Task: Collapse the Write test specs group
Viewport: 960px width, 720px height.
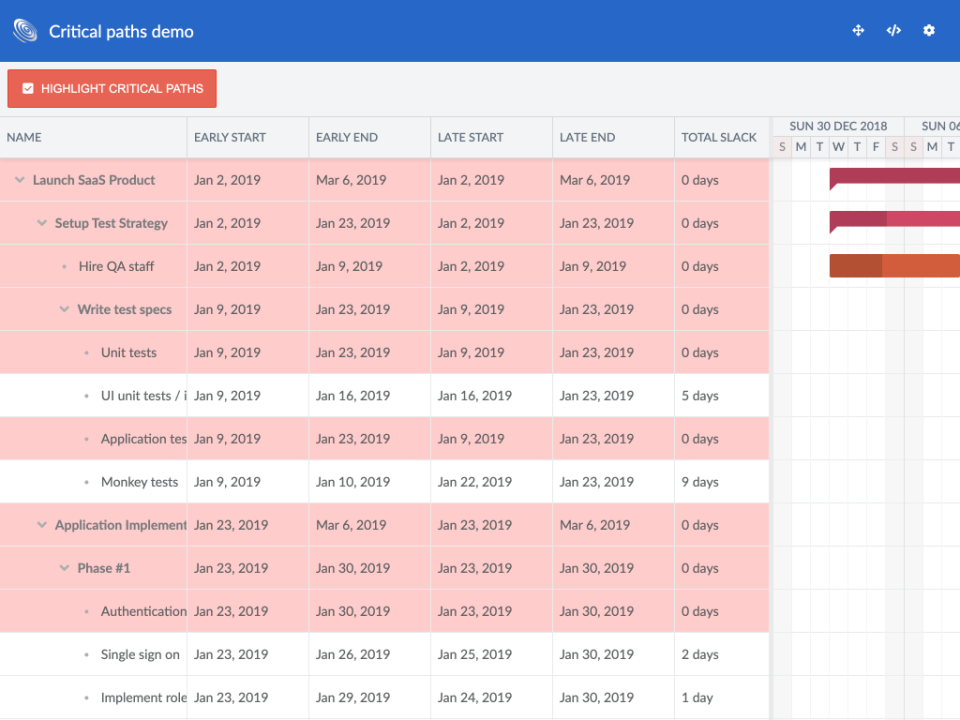Action: [64, 310]
